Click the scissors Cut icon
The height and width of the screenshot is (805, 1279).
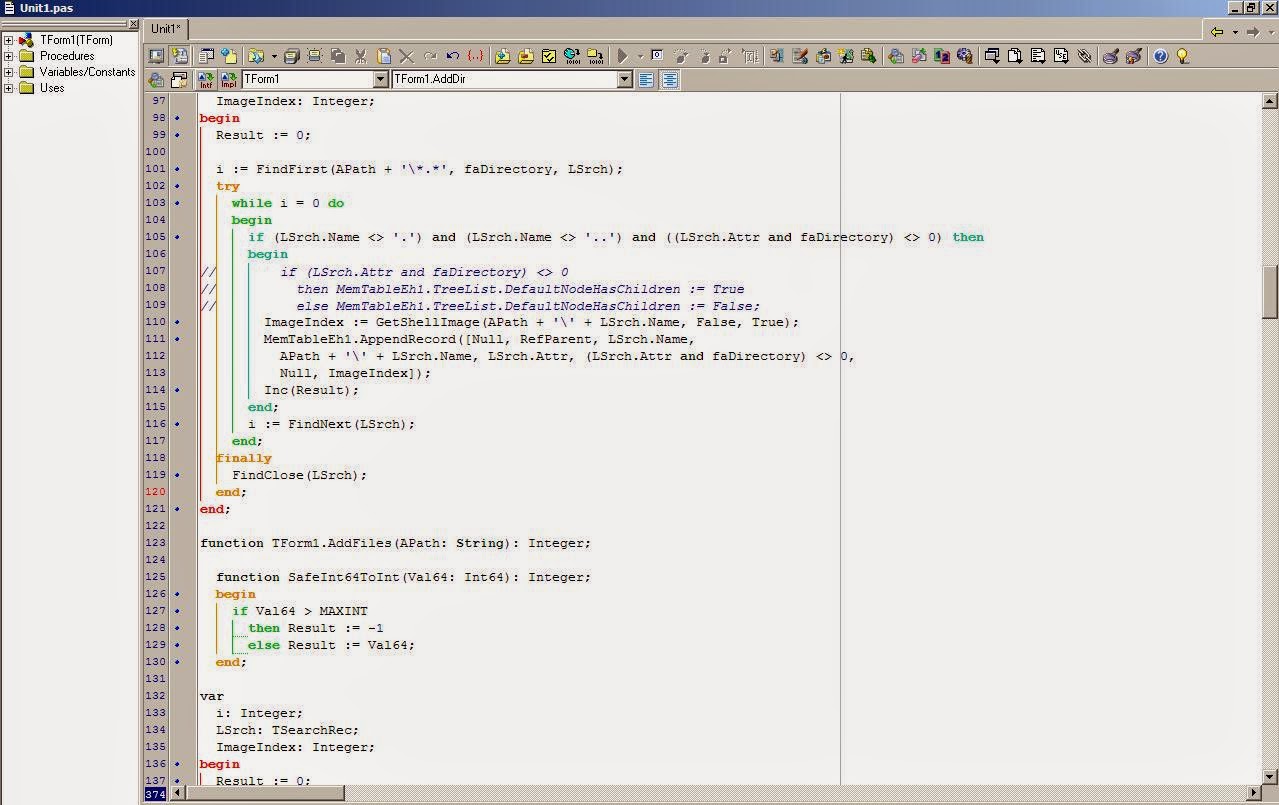click(x=360, y=56)
